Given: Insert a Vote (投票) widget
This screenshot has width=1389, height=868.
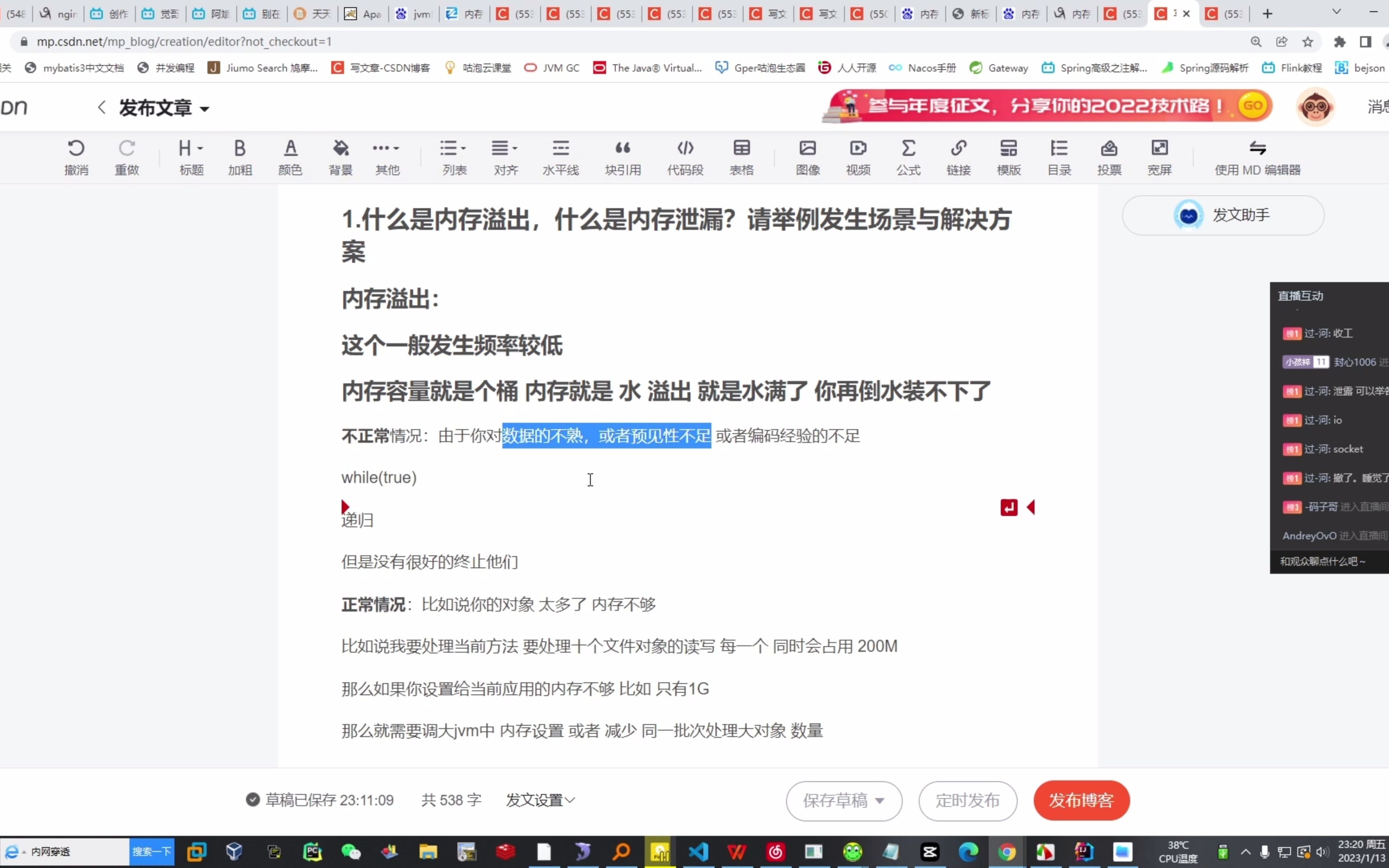Looking at the screenshot, I should [x=1109, y=157].
